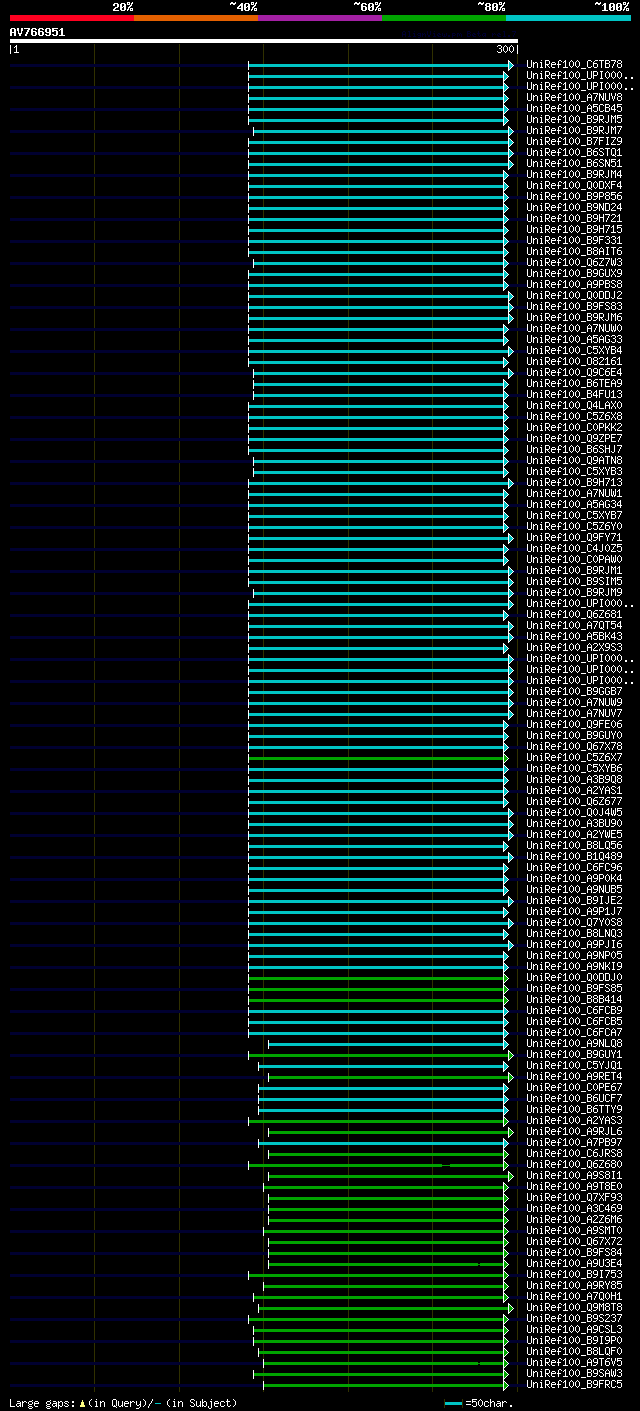
Task: Select label UniRef100_Q0DXF4
Action: tap(574, 186)
